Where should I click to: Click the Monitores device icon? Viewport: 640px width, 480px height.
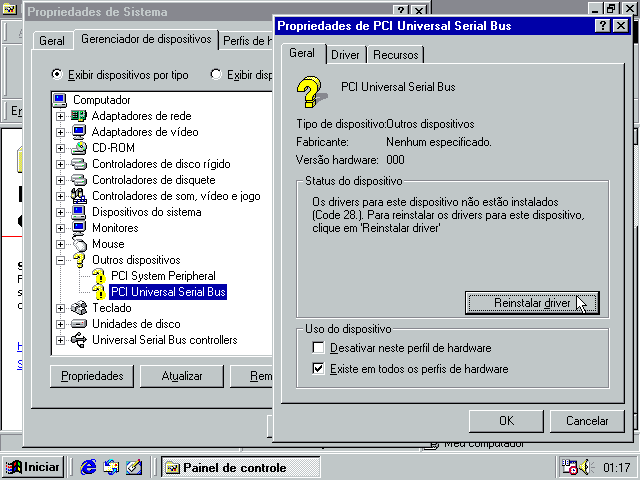(79, 228)
